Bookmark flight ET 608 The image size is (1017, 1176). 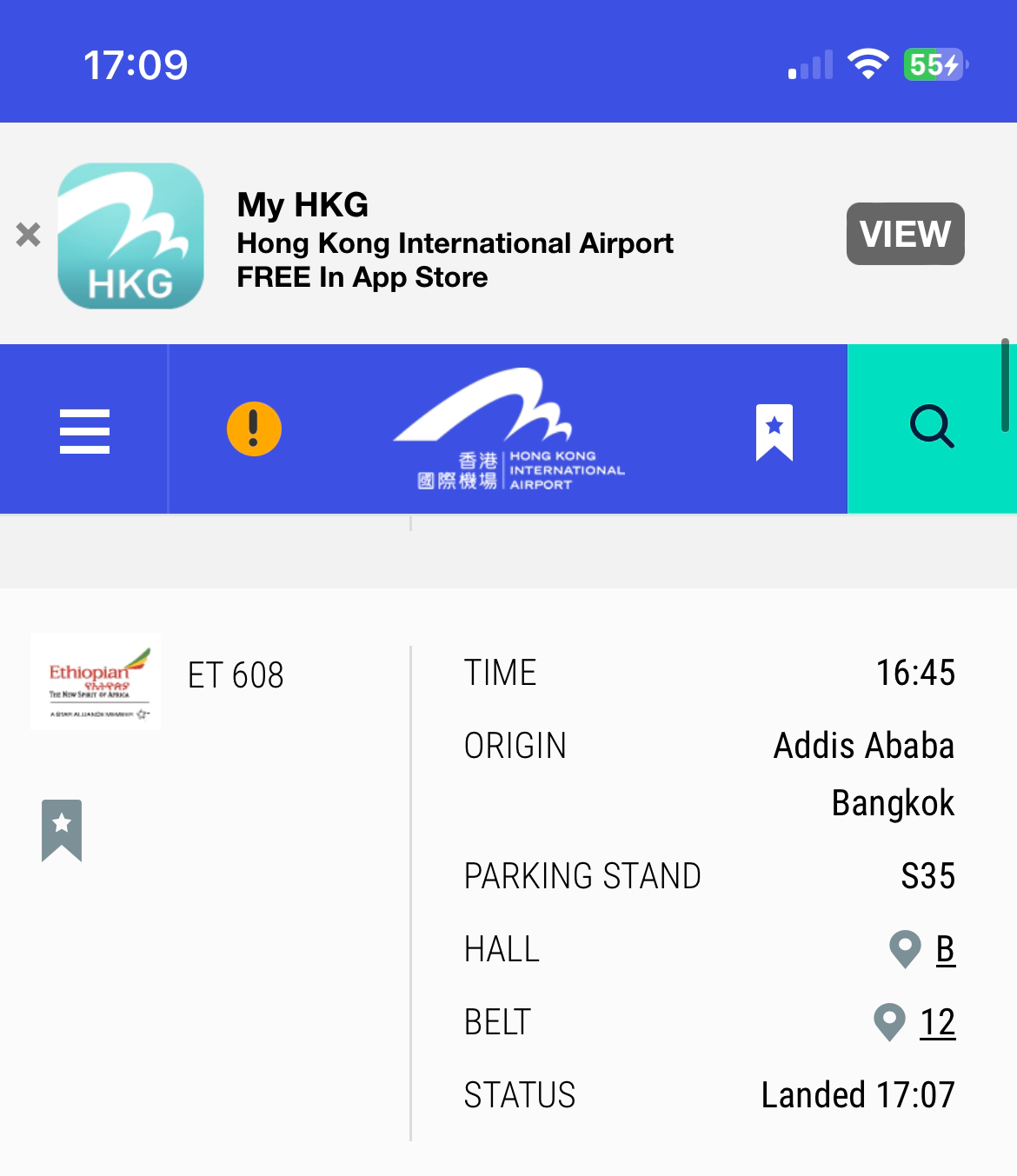pyautogui.click(x=62, y=831)
